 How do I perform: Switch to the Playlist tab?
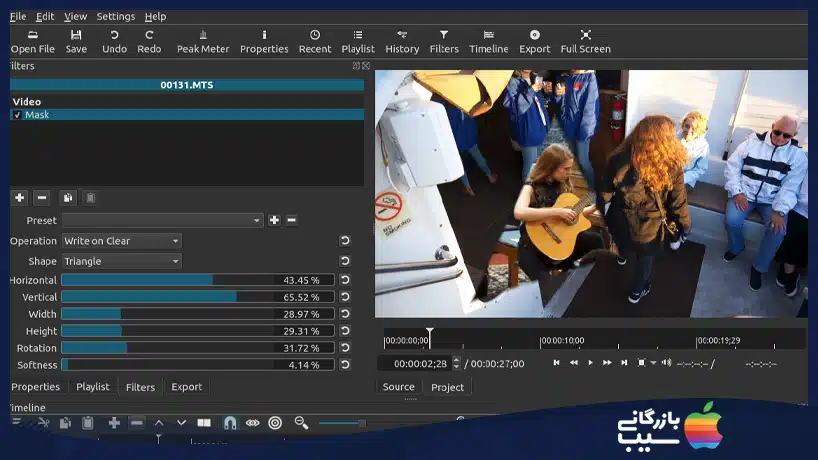coord(93,387)
